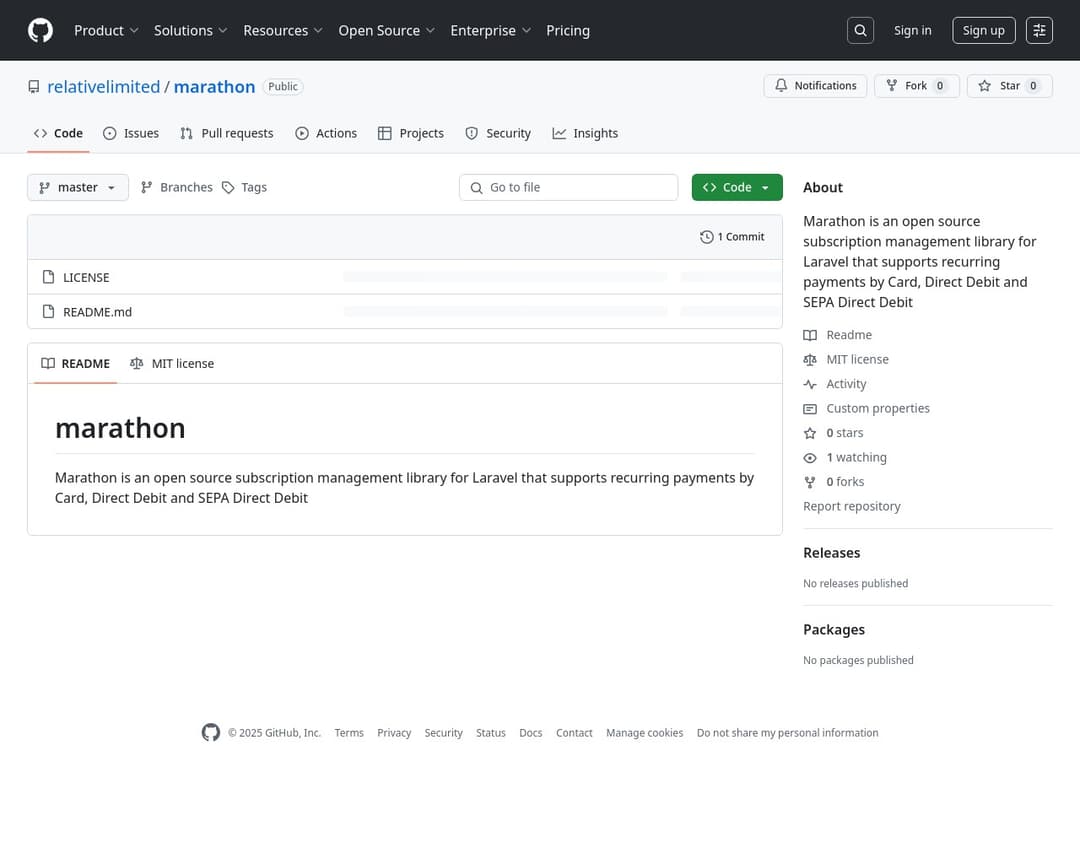Star the marathon repository
1080x864 pixels.
coord(1009,85)
